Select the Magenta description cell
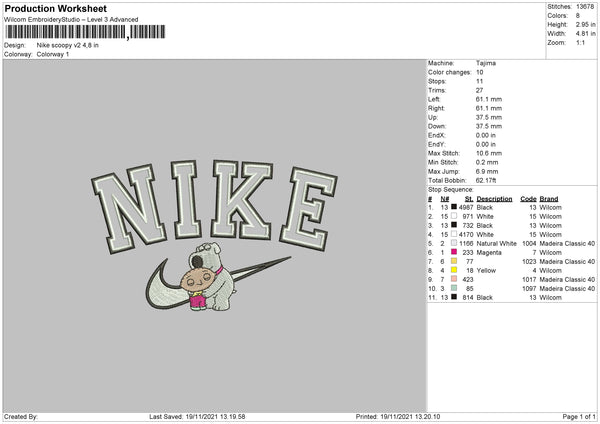The width and height of the screenshot is (600, 424). 489,253
